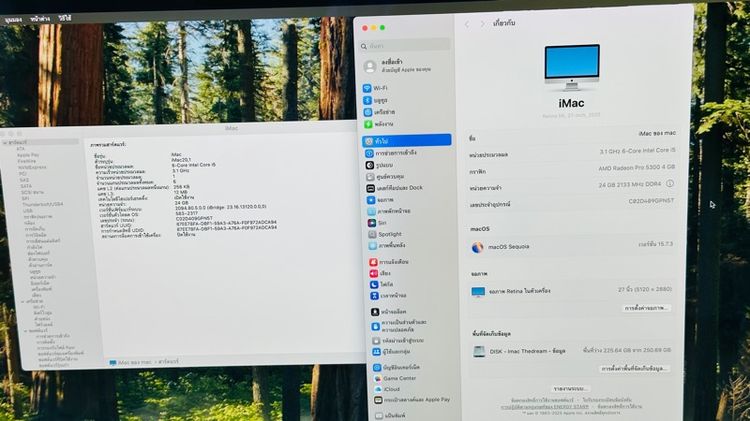Click the 6-Core Intel Core i5 value in System Information
Screen dimensions: 750x421
click(x=194, y=165)
